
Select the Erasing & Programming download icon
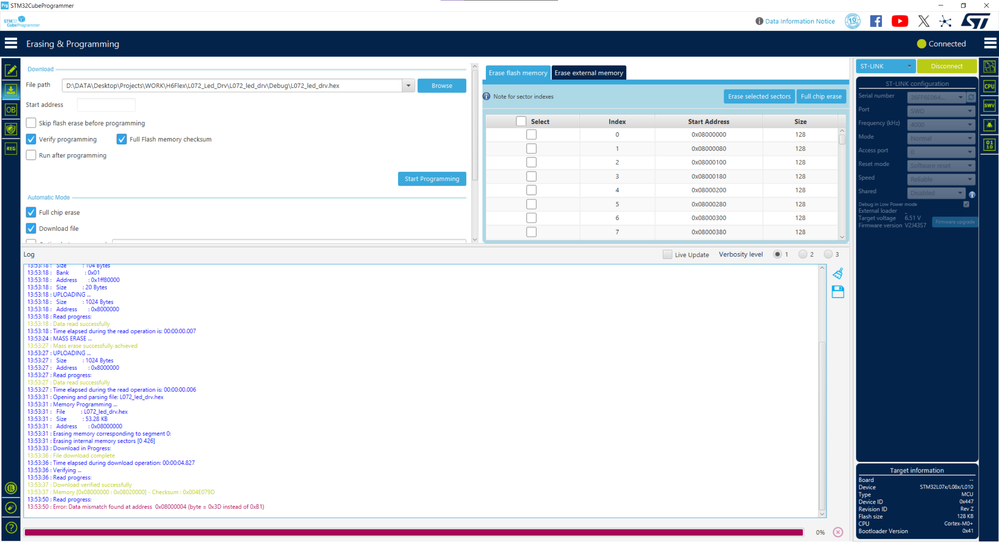pos(10,90)
